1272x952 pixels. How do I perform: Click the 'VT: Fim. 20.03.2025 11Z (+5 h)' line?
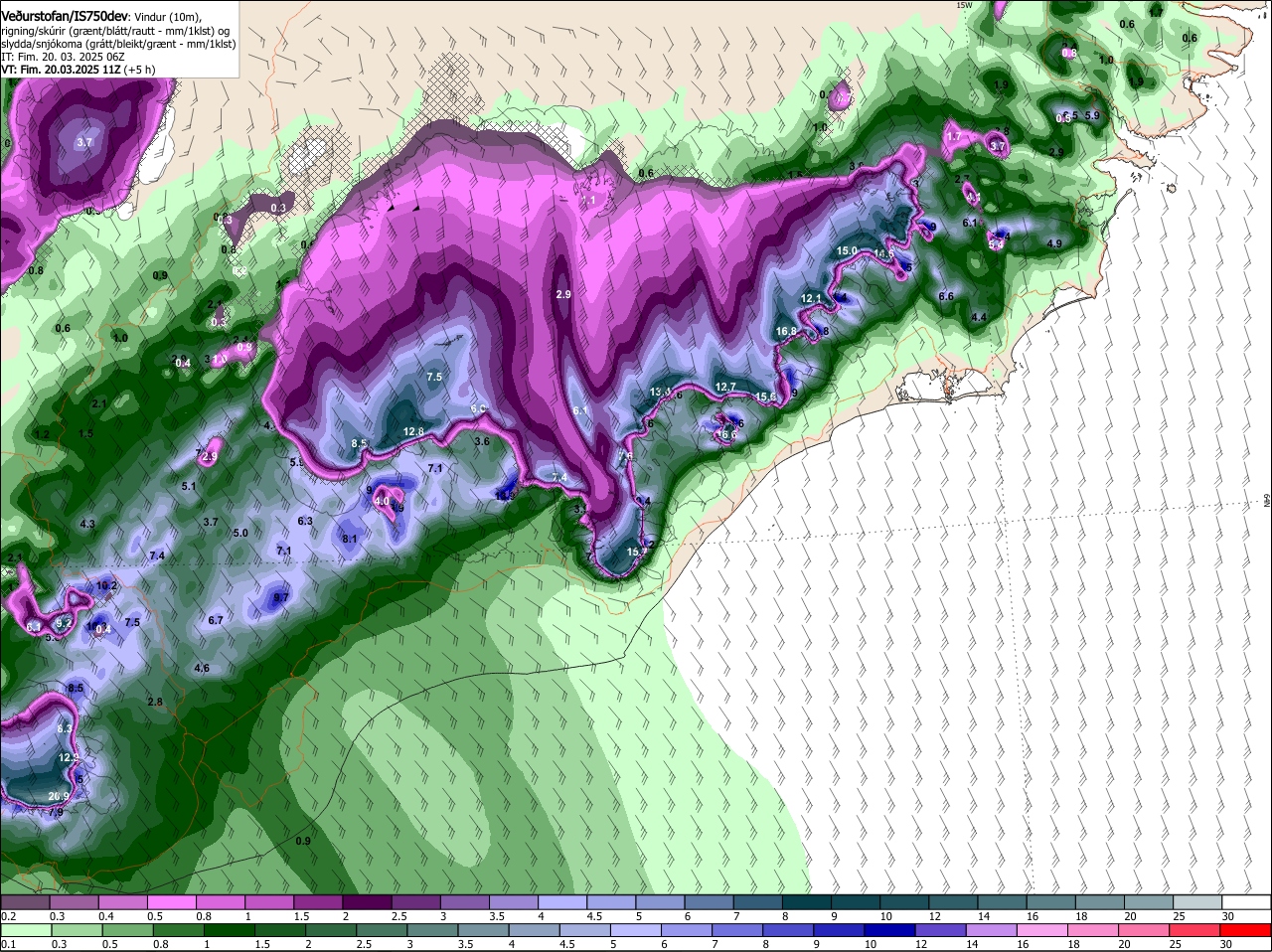[x=78, y=71]
